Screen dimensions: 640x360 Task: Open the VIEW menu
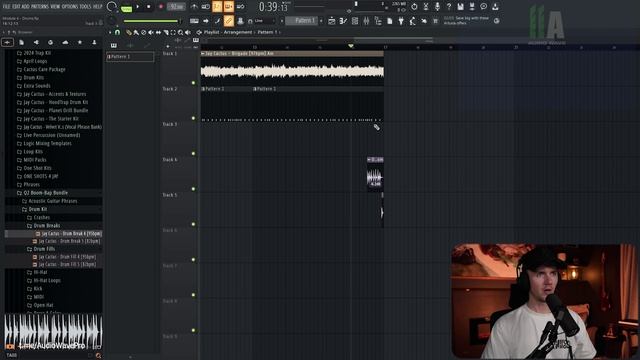55,7
